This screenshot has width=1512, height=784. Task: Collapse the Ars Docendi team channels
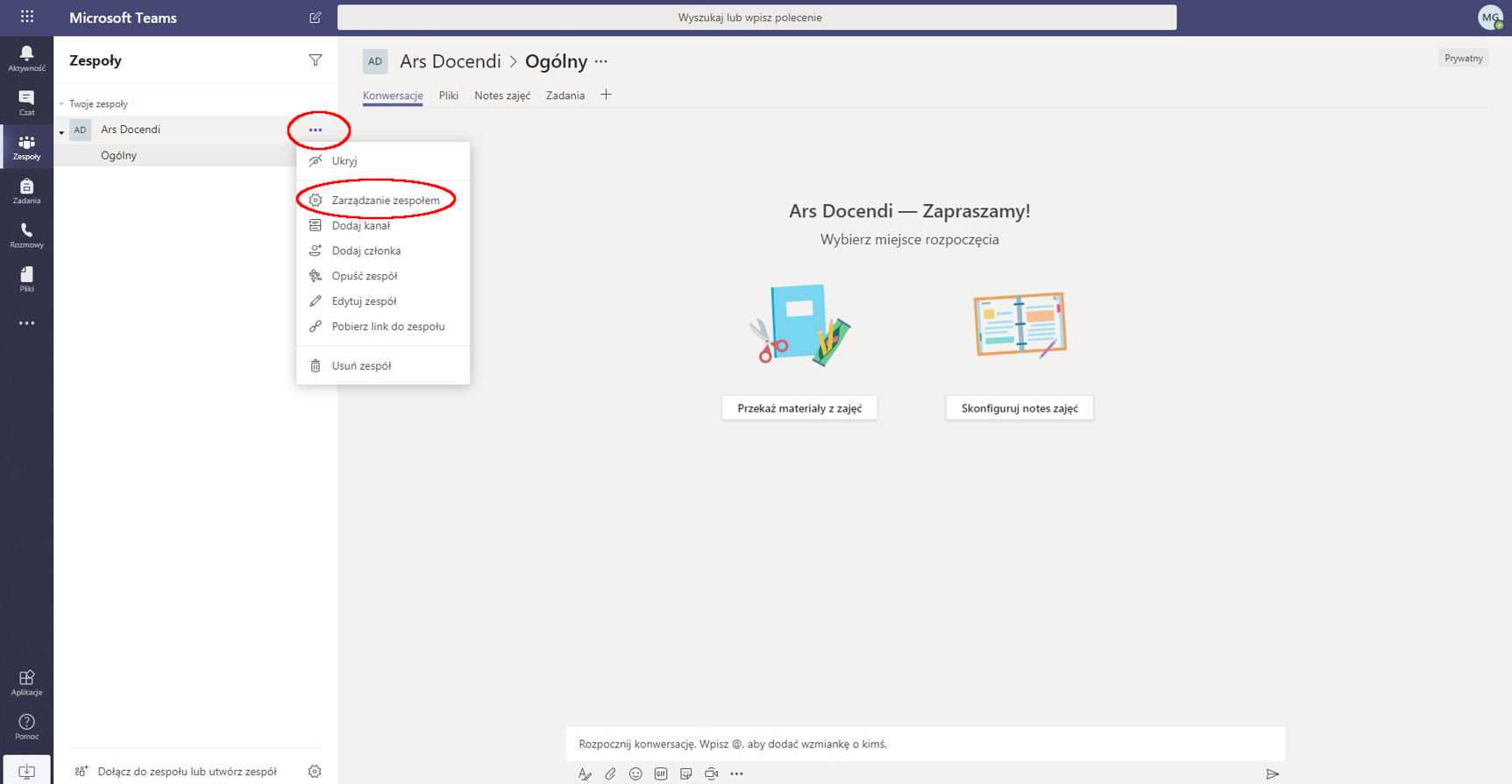(x=61, y=132)
